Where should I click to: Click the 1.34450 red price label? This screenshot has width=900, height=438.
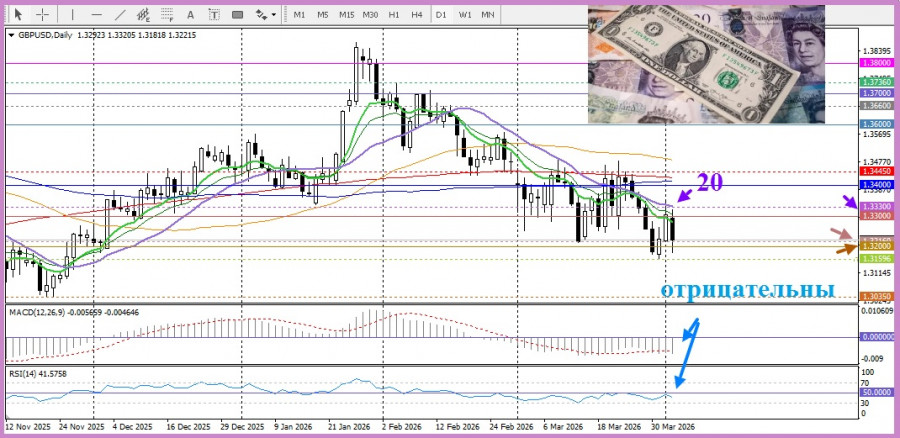tap(876, 172)
